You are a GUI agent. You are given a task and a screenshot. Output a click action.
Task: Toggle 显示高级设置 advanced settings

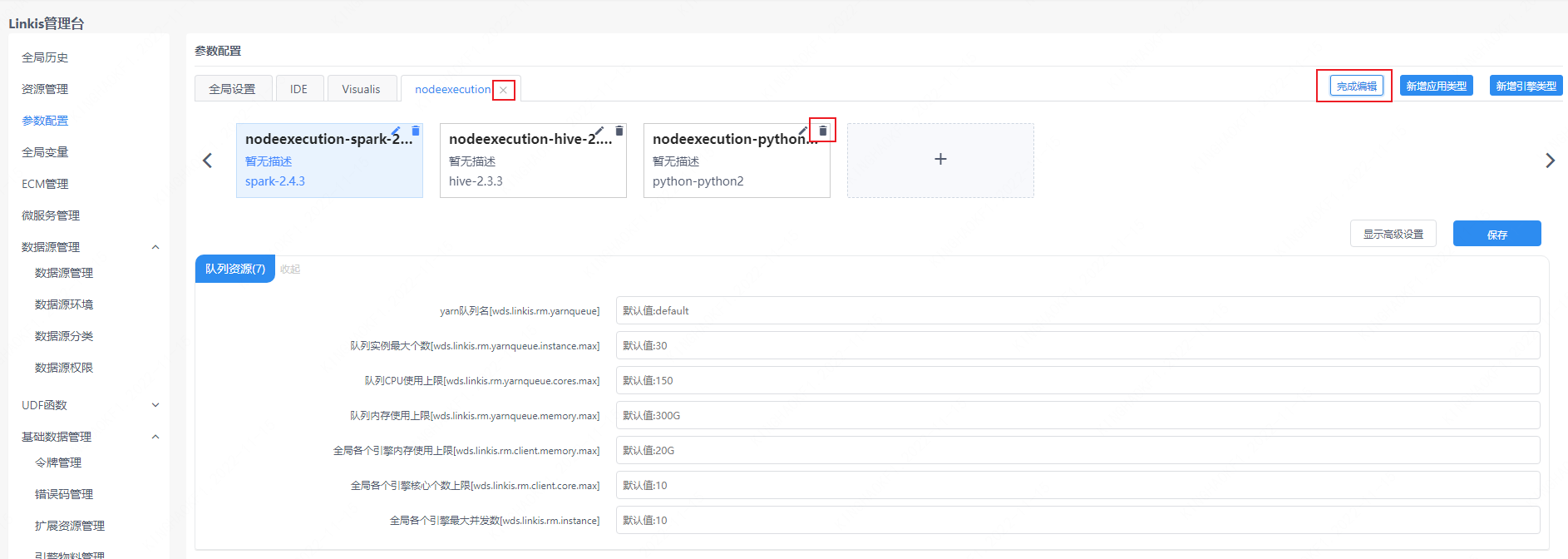[1393, 235]
